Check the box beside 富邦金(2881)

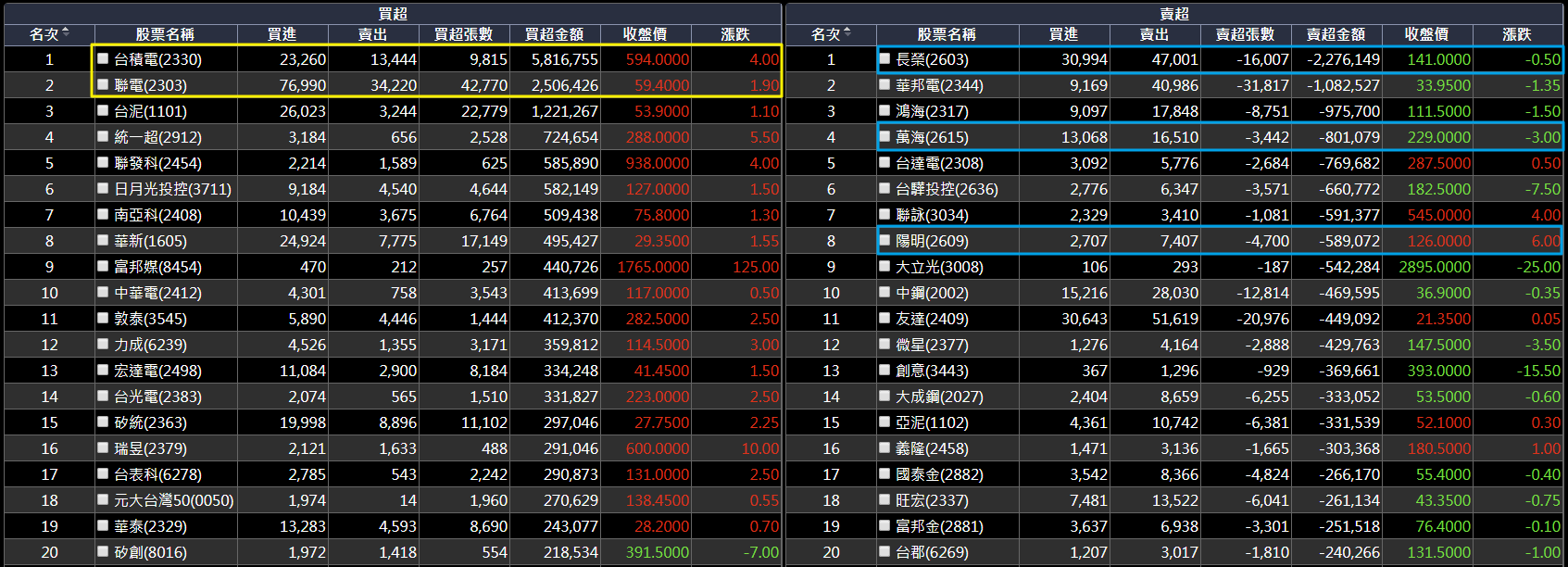coord(885,525)
